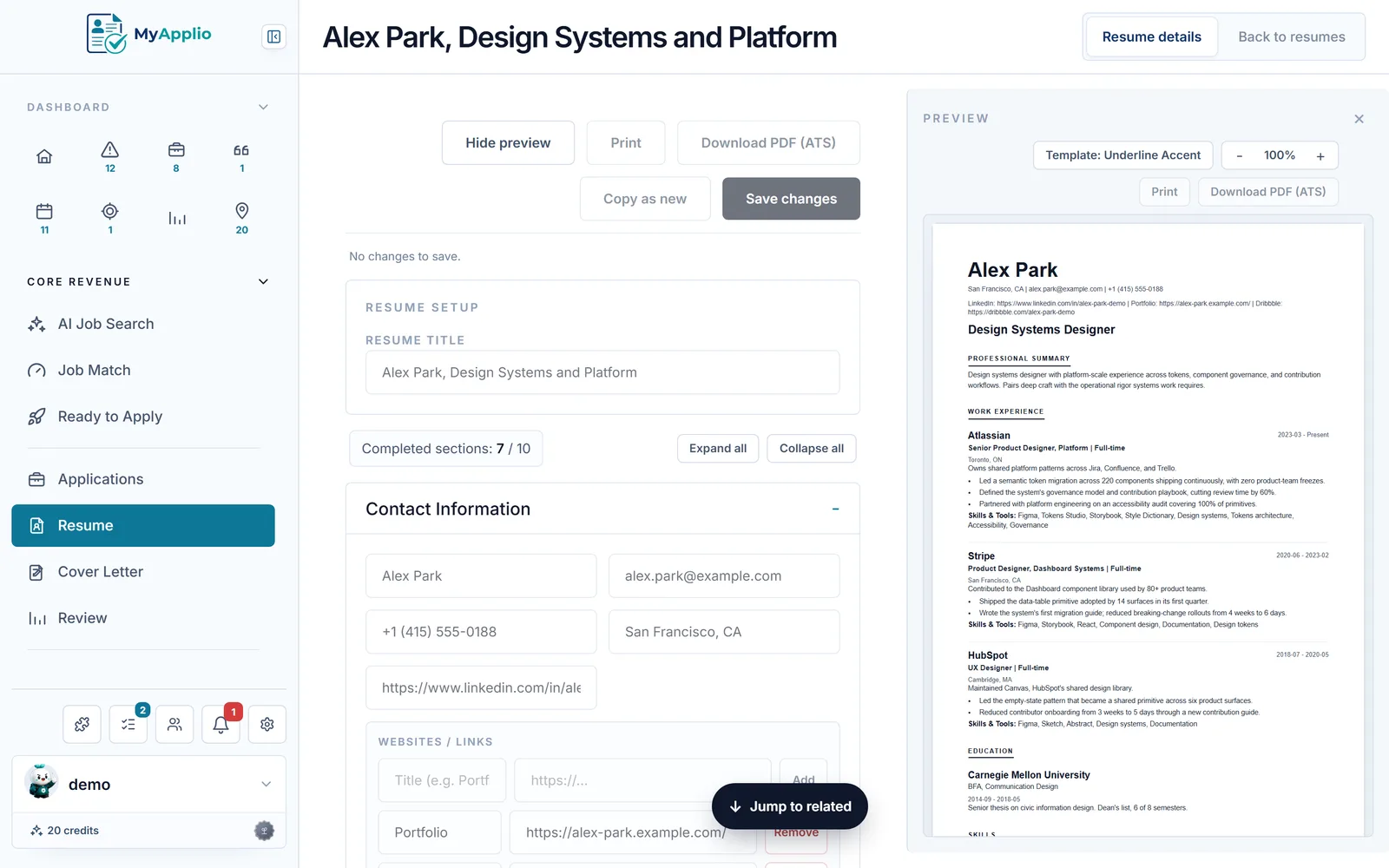Click the 100% zoom value

tap(1279, 155)
